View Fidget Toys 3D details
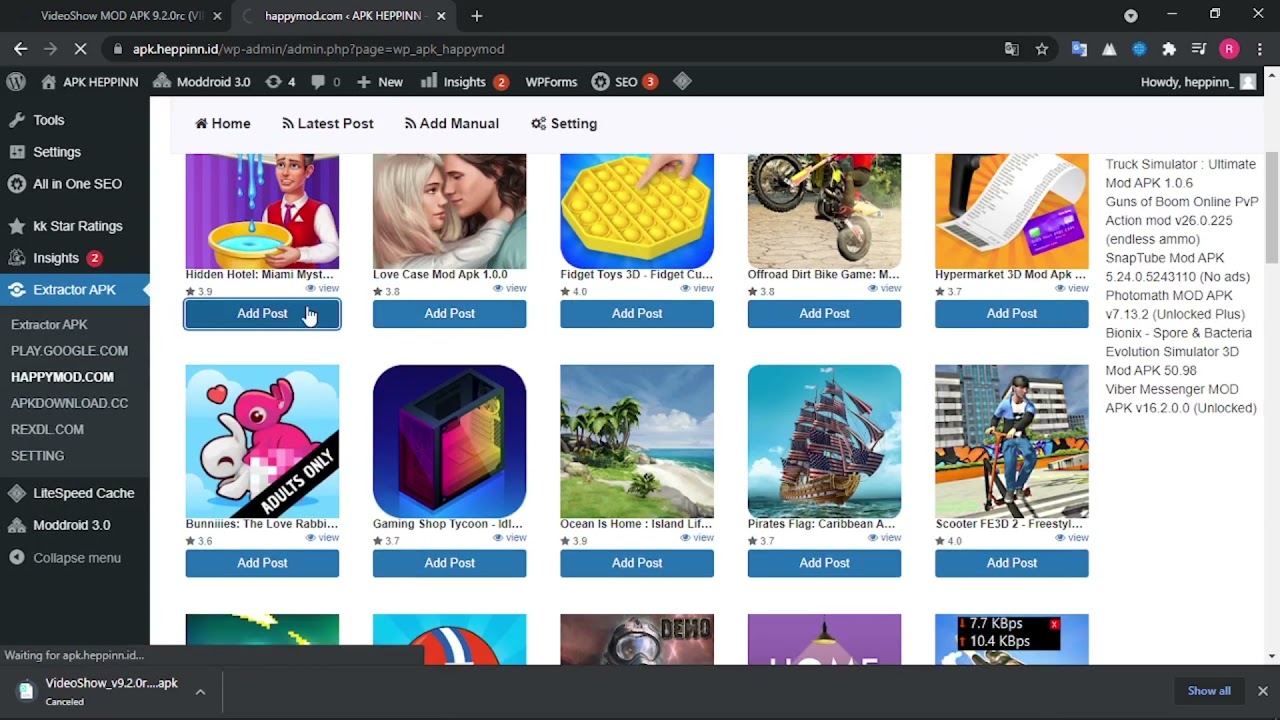The image size is (1280, 720). pos(697,288)
